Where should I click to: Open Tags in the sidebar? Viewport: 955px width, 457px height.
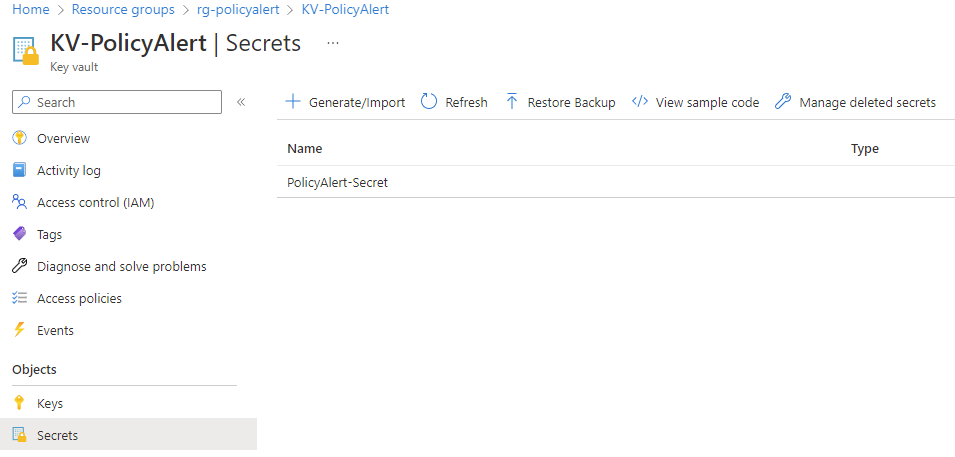pyautogui.click(x=49, y=235)
